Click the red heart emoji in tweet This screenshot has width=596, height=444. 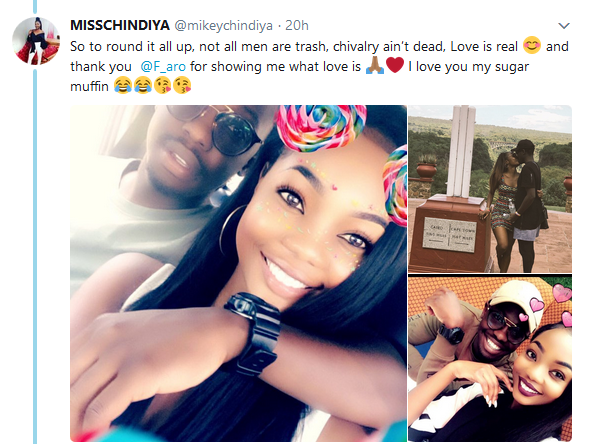[395, 65]
